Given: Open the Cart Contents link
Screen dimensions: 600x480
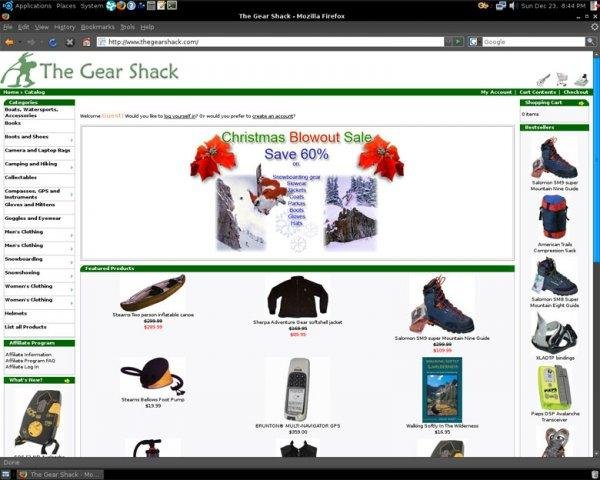Looking at the screenshot, I should click(537, 92).
